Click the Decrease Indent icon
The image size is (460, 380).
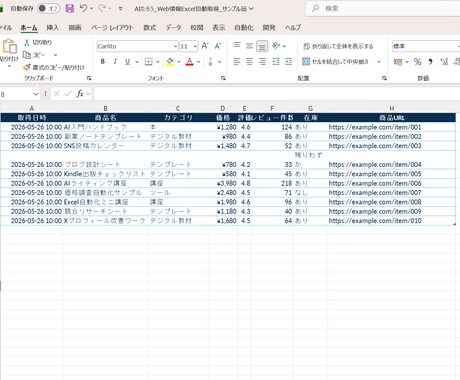click(276, 62)
